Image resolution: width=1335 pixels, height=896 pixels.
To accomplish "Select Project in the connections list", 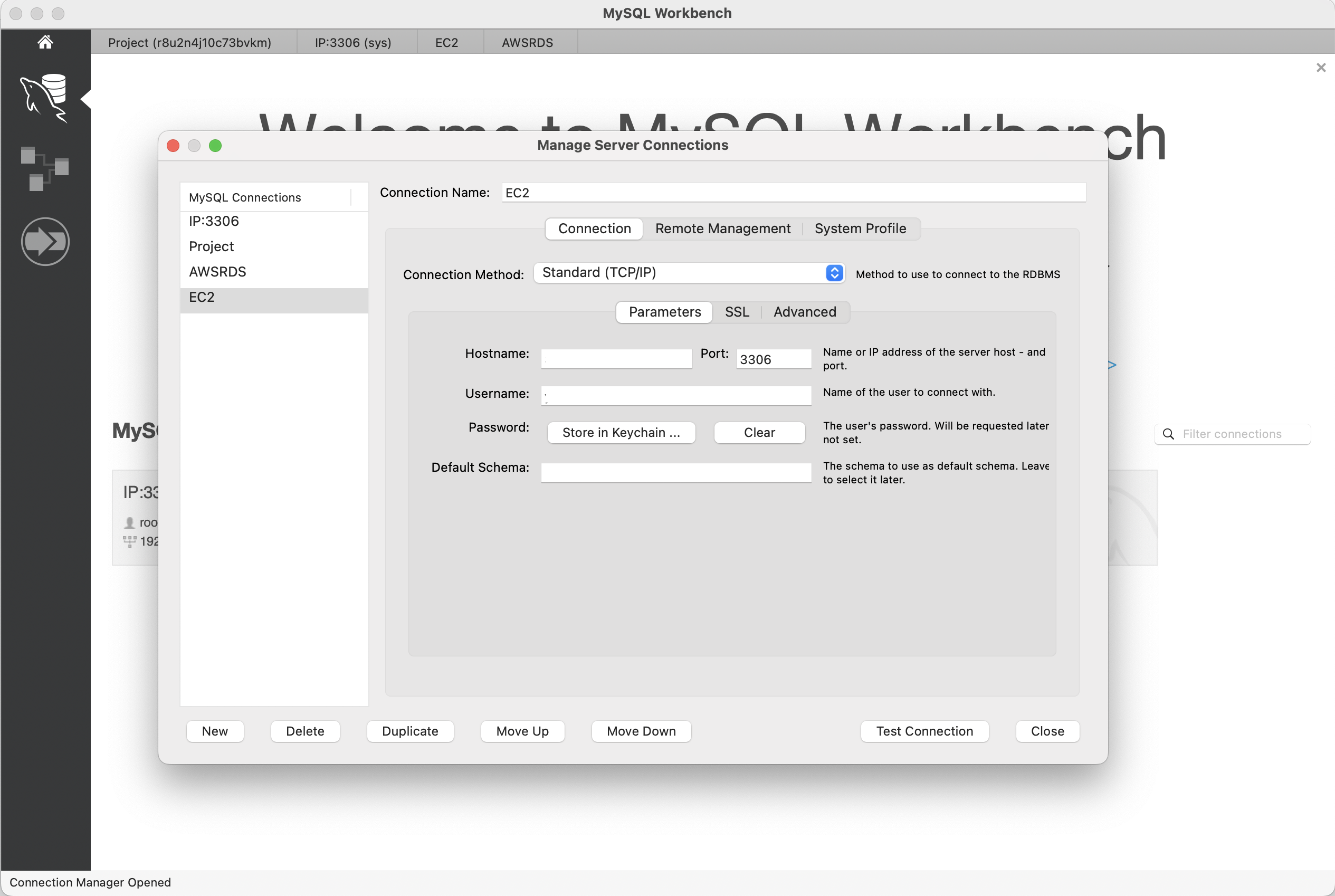I will coord(274,247).
